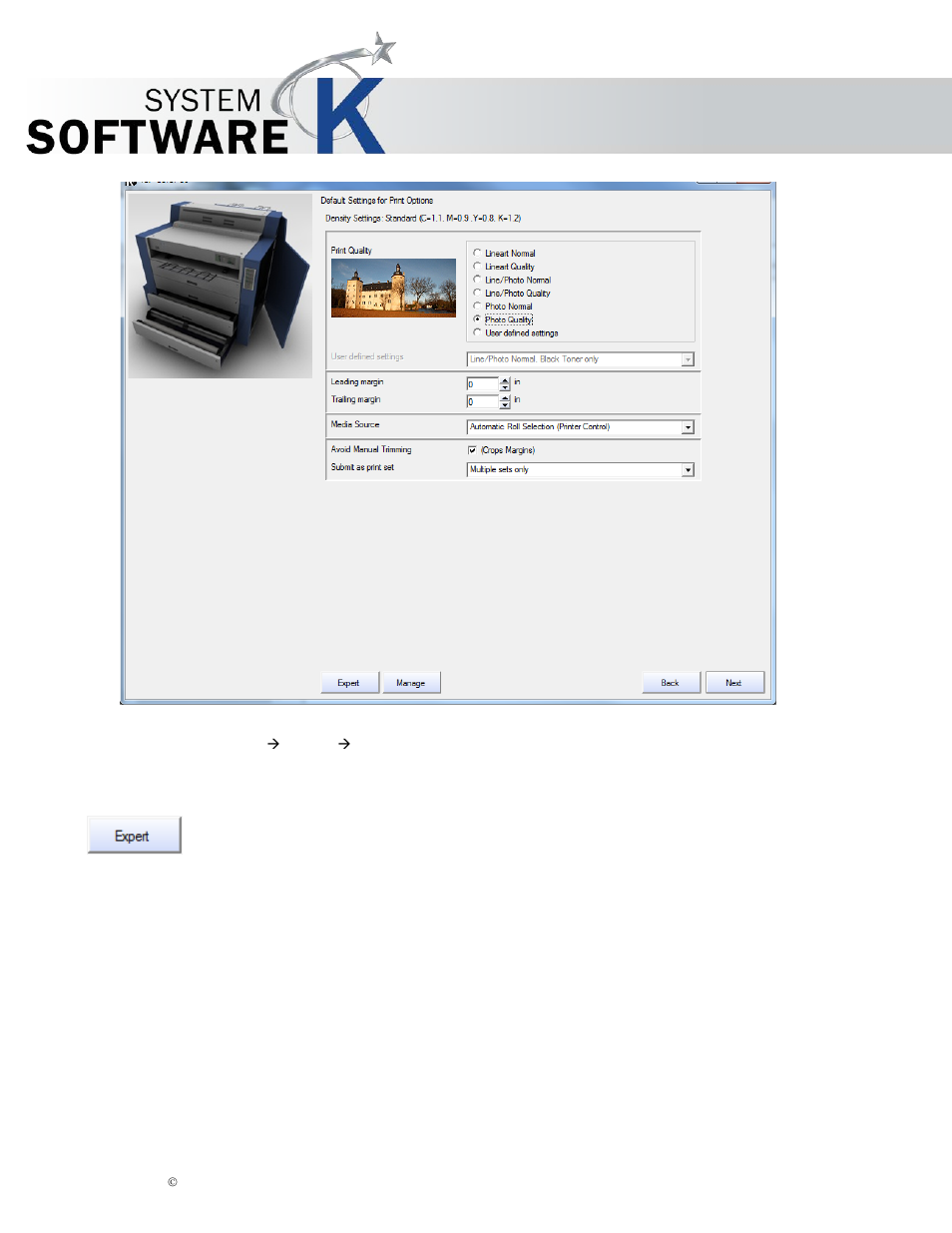The image size is (952, 1233).
Task: Click the 'Submit as print set' label
Action: coord(362,467)
